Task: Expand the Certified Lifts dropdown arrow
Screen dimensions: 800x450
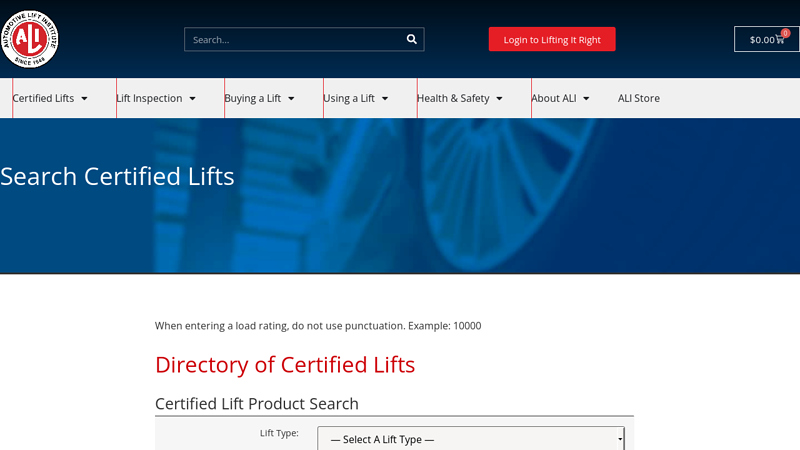Action: click(x=84, y=98)
